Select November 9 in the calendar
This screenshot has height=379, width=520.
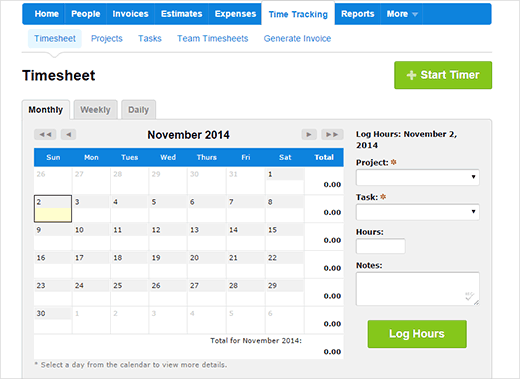pos(53,237)
